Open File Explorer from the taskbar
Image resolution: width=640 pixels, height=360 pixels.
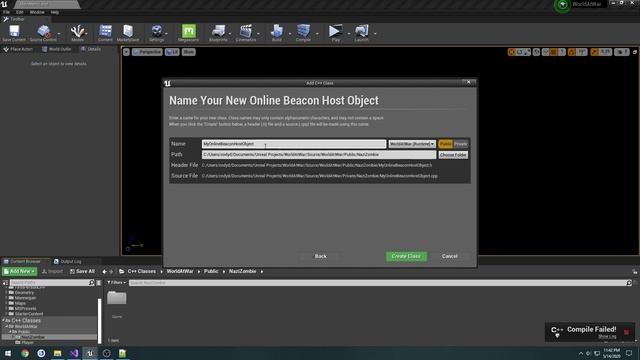pyautogui.click(x=58, y=353)
